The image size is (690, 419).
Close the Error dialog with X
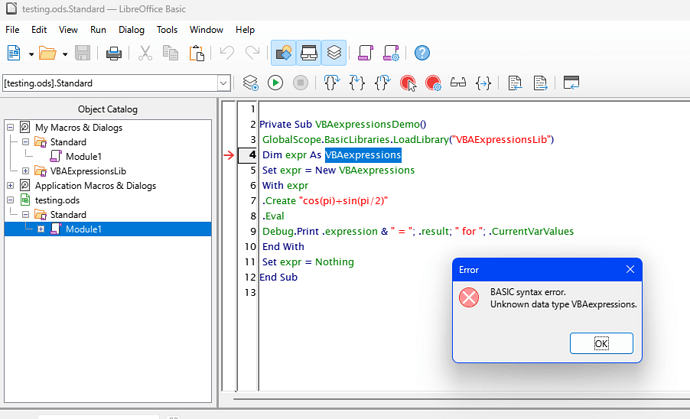point(630,269)
